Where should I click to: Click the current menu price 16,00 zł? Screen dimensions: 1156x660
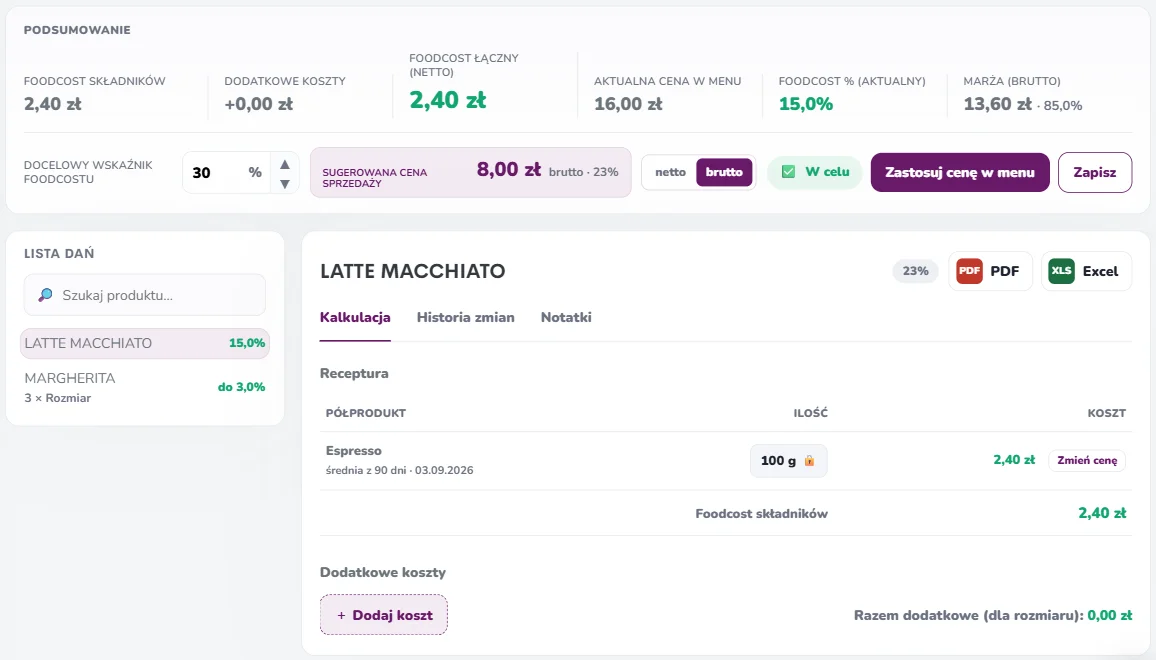coord(628,104)
